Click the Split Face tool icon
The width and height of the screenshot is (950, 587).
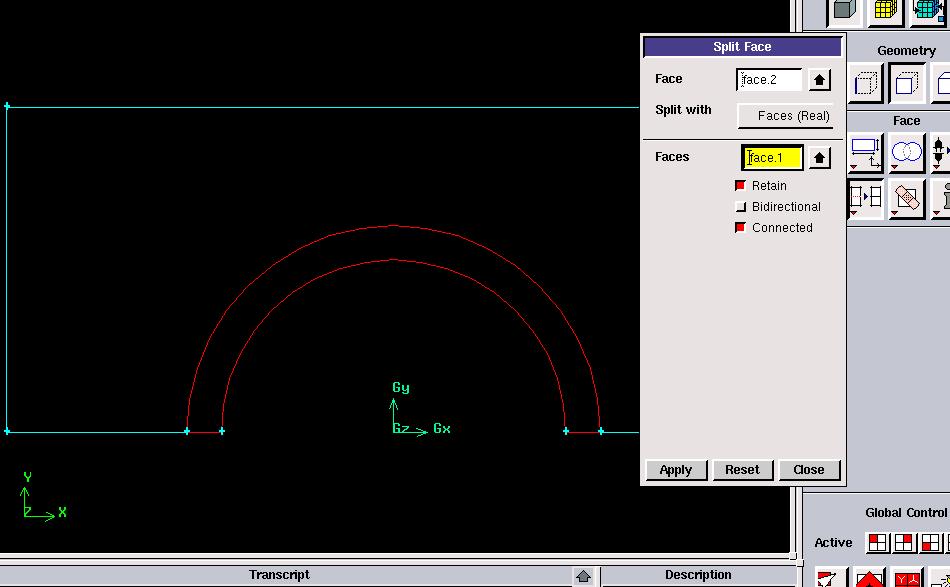865,196
